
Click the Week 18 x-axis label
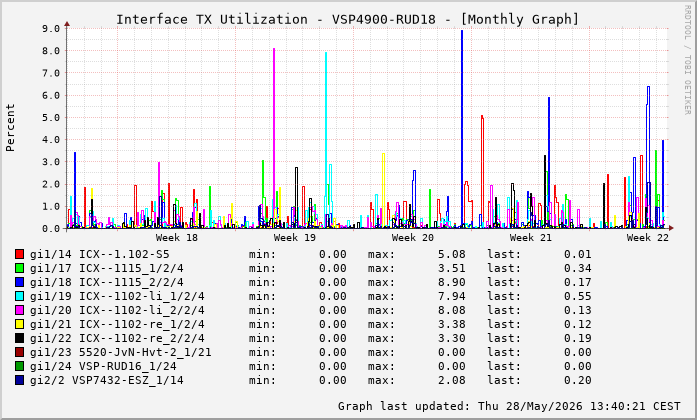176,237
